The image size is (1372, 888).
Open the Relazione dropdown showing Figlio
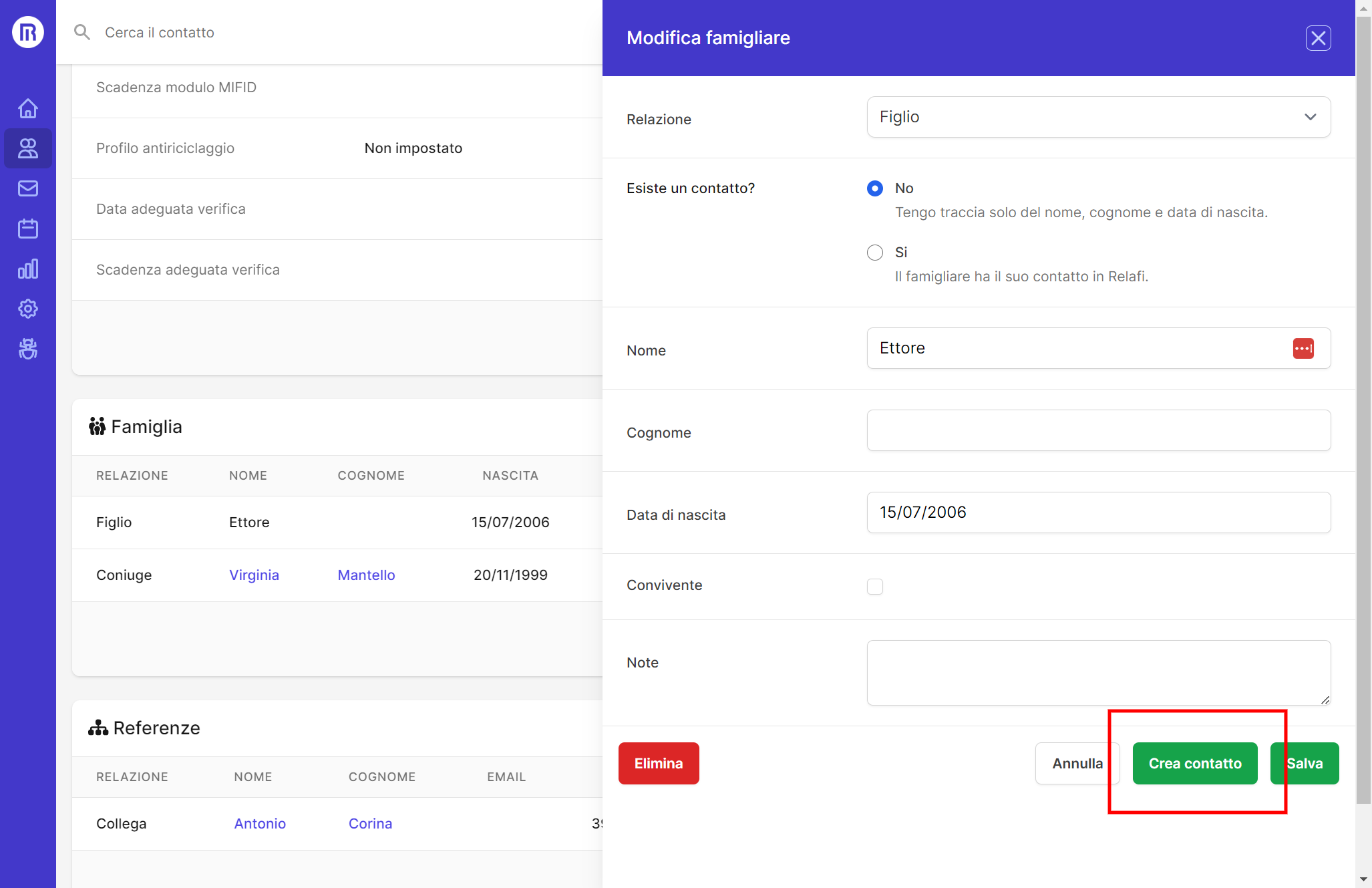pos(1098,117)
